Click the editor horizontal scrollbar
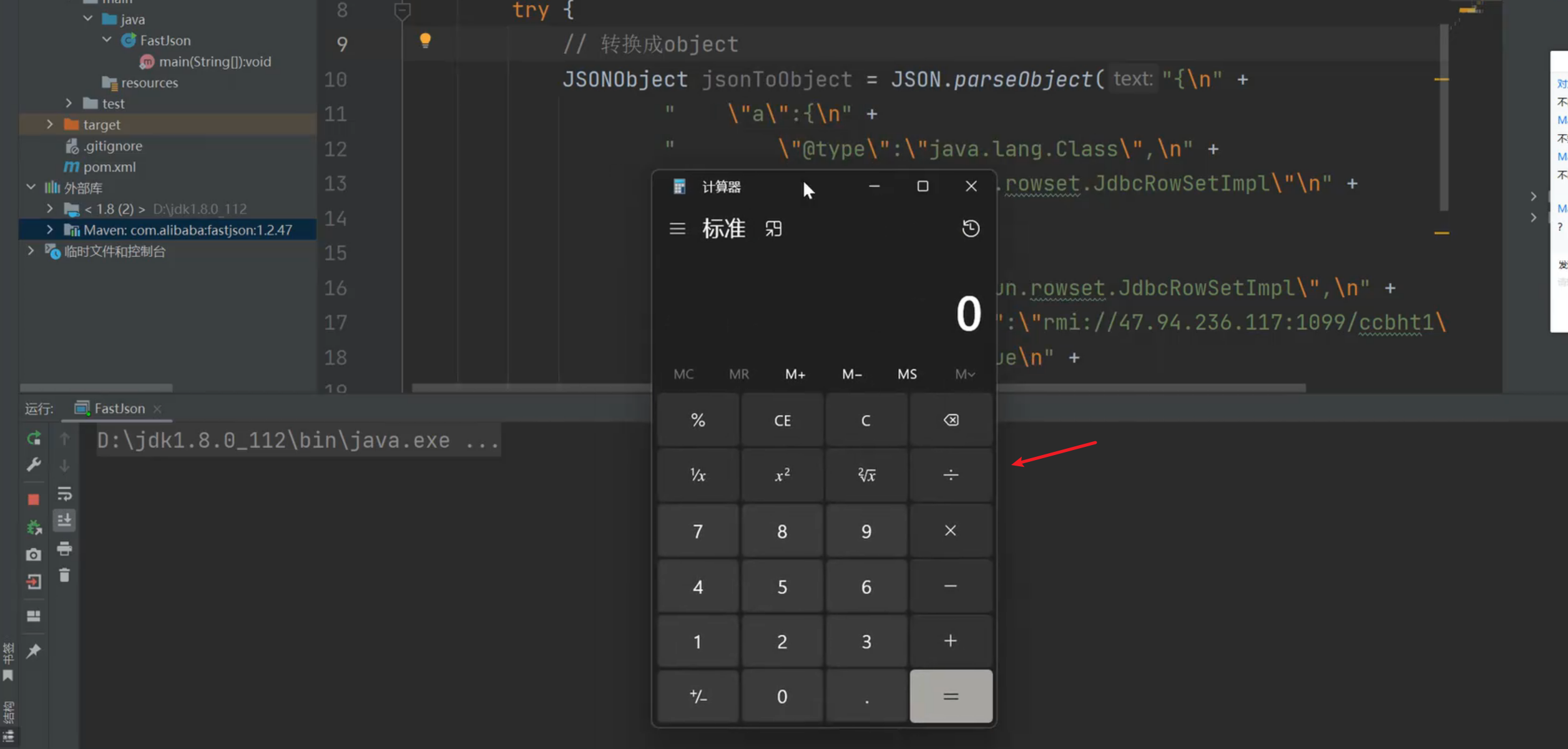 531,388
